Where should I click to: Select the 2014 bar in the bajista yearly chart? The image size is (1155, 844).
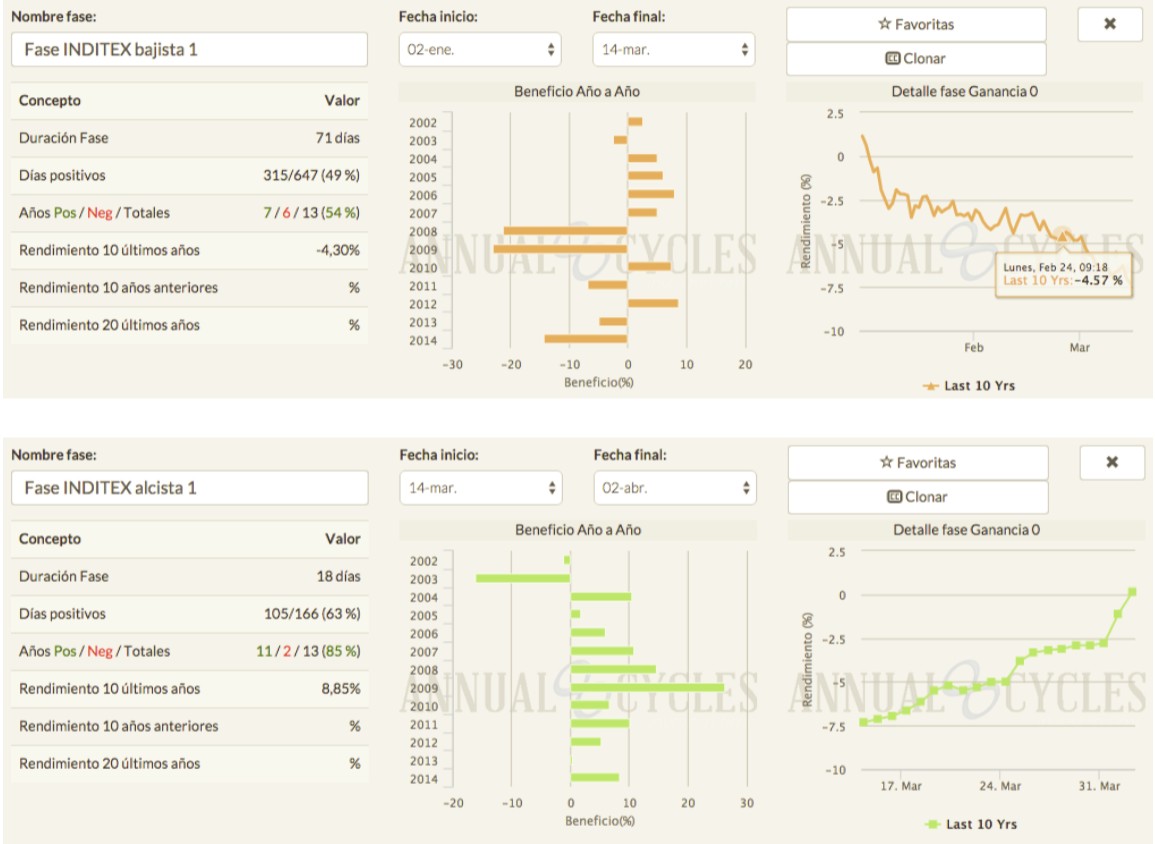coord(586,339)
